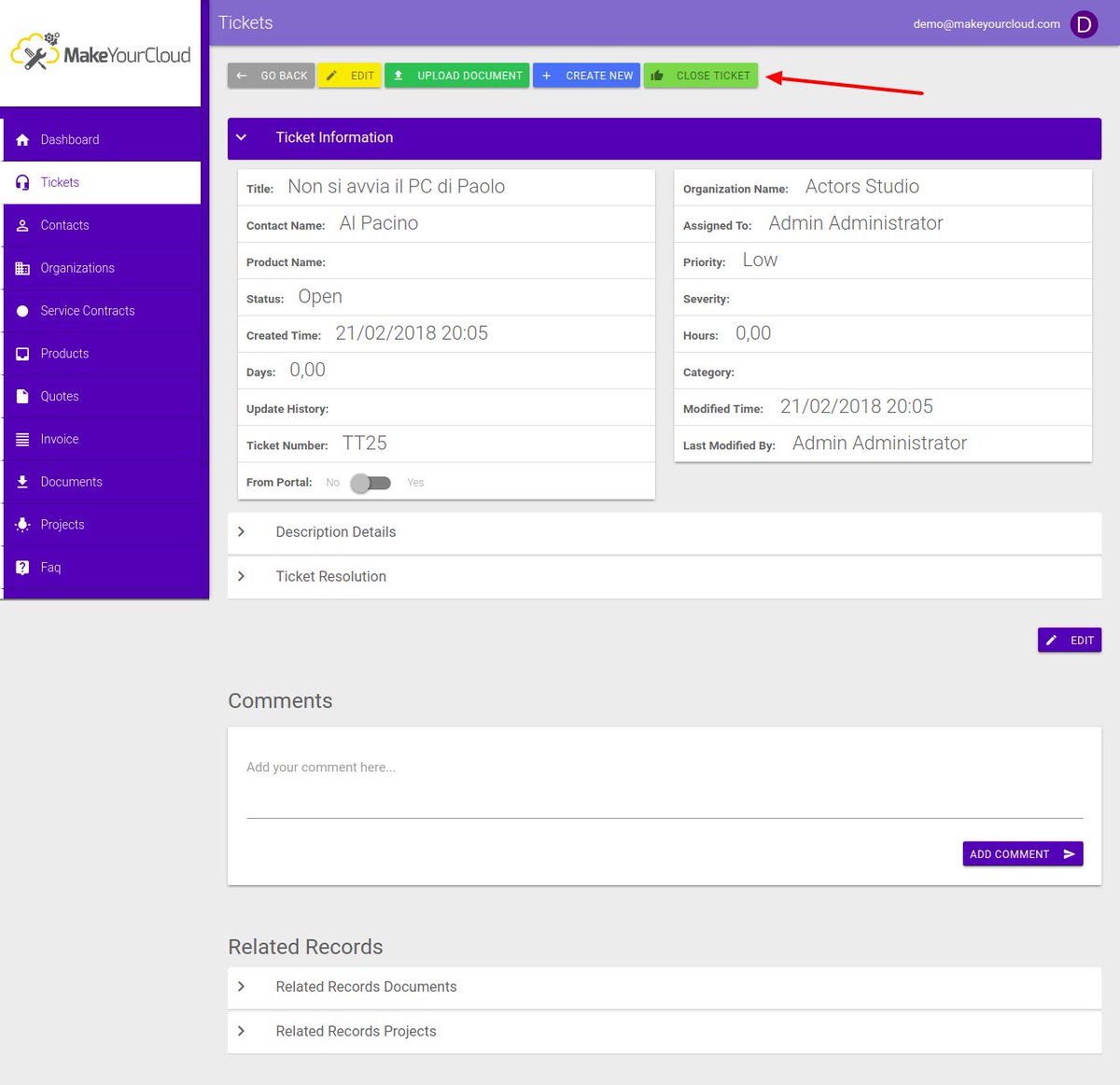The image size is (1120, 1085).
Task: Click the demo@makeyourcloud.com account email
Action: point(987,24)
